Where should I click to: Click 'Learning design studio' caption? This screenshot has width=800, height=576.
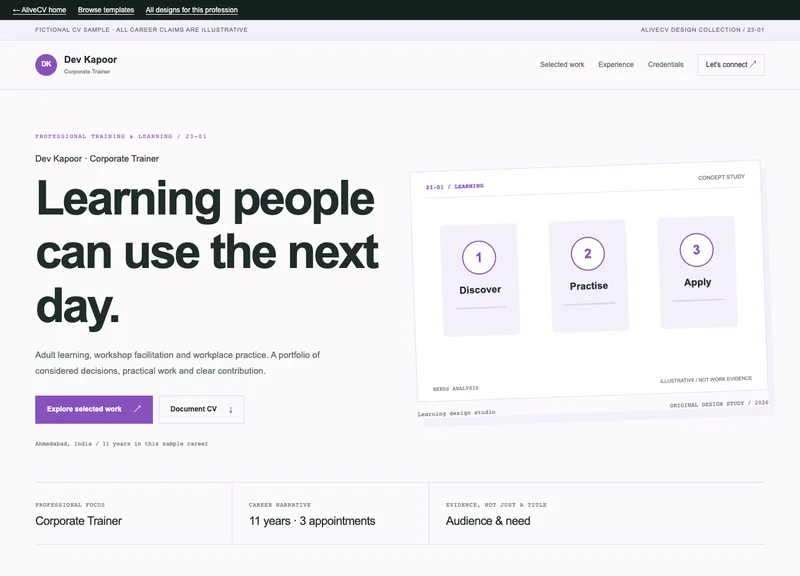point(457,413)
